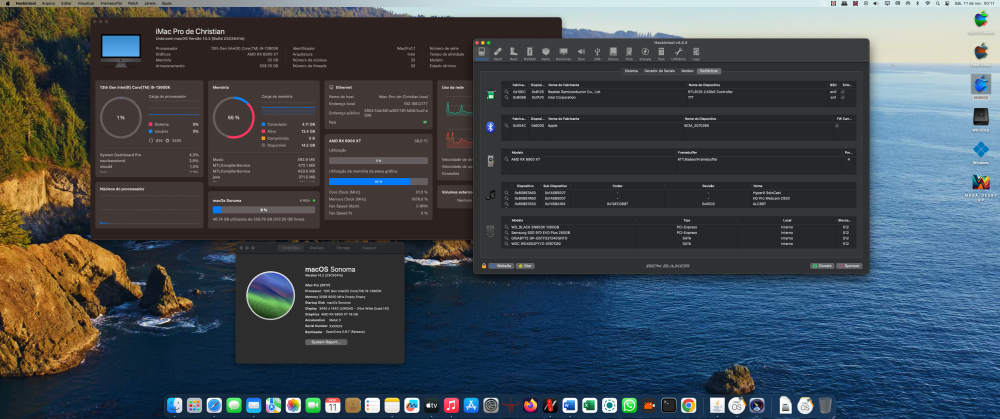Viewport: 1000px width, 419px height.
Task: Open Terminal from the Dock
Action: click(668, 405)
